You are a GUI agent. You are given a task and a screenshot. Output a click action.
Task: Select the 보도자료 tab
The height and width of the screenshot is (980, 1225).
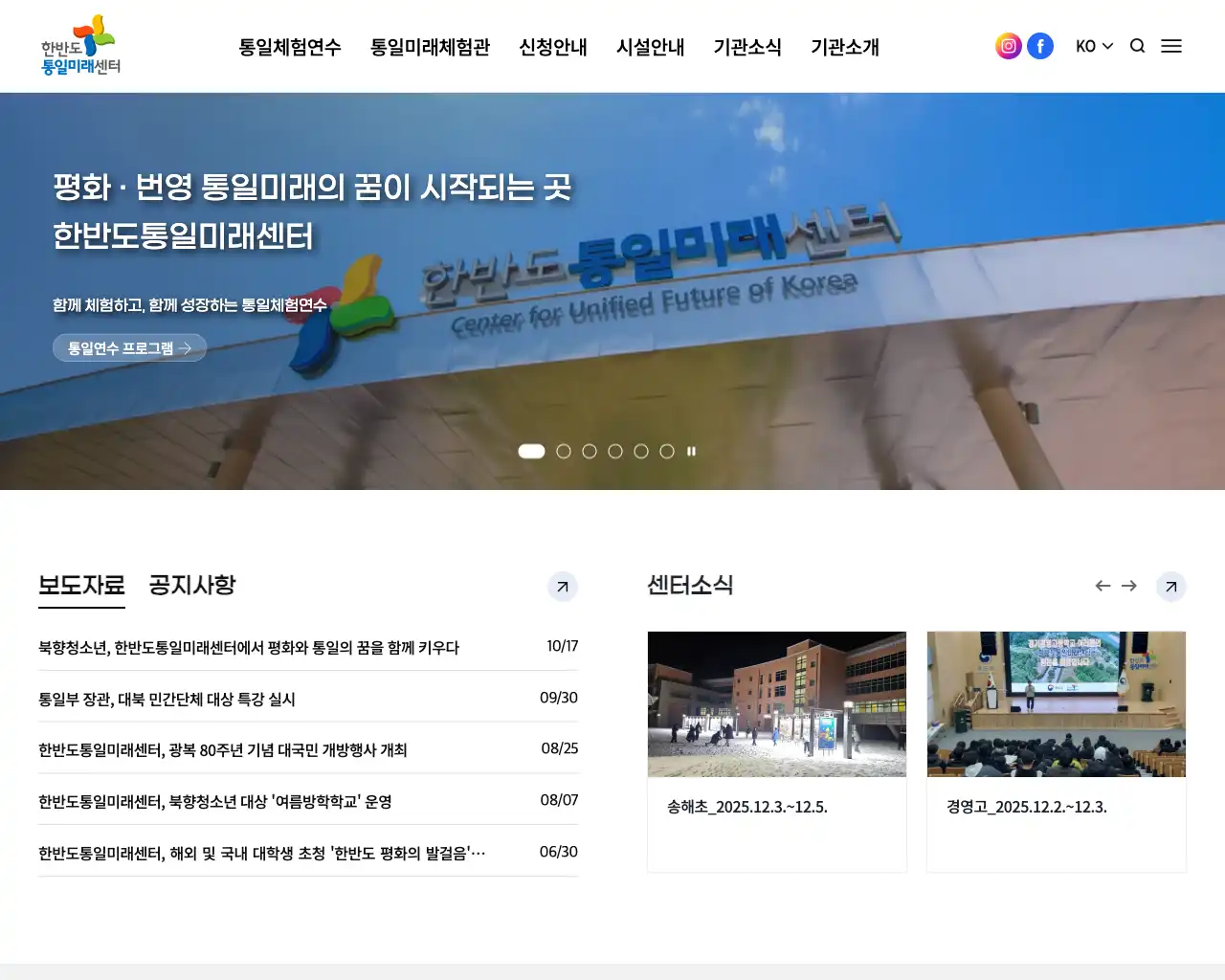point(81,585)
